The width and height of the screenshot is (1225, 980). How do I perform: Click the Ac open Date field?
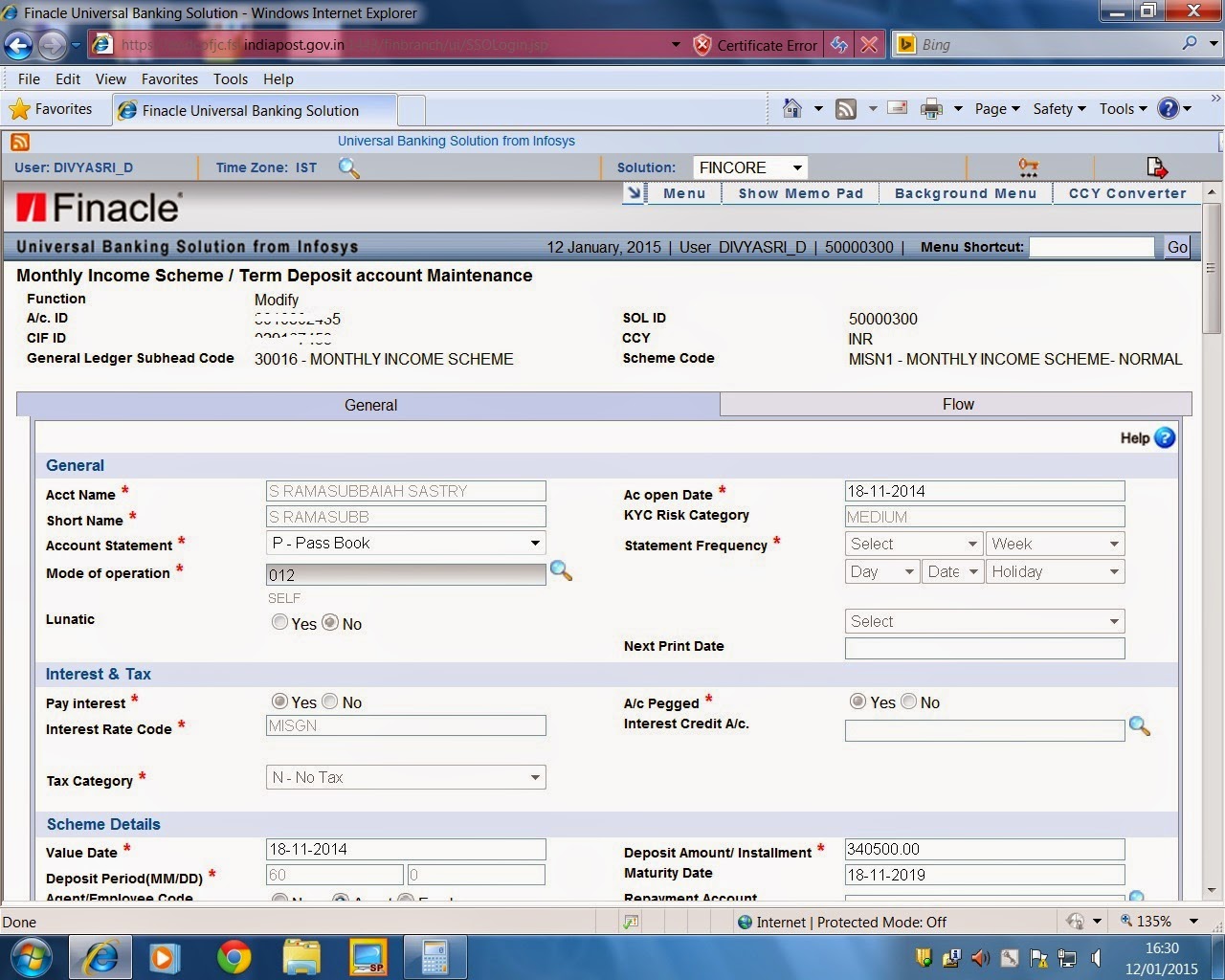[x=985, y=491]
